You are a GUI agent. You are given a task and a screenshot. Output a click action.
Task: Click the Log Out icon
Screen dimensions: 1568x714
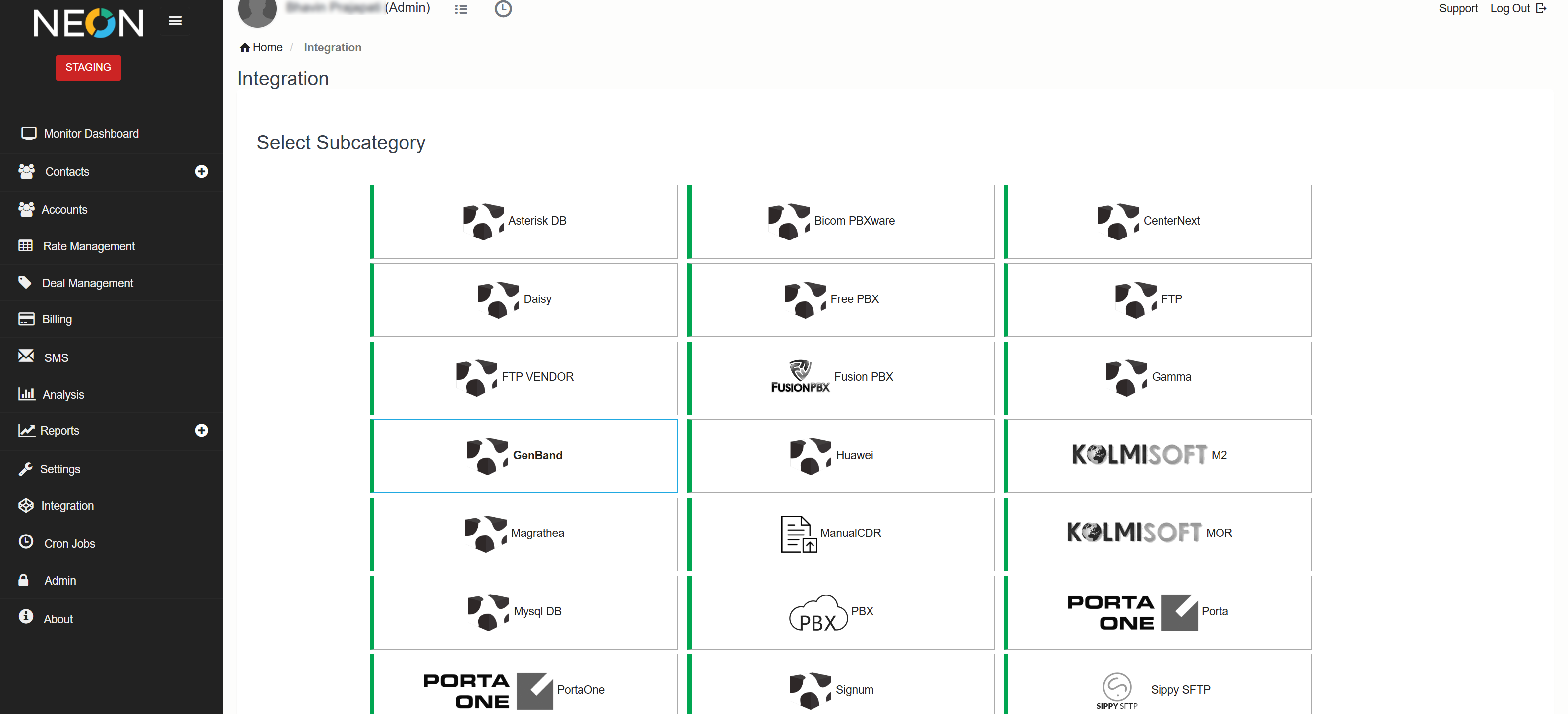(1541, 8)
